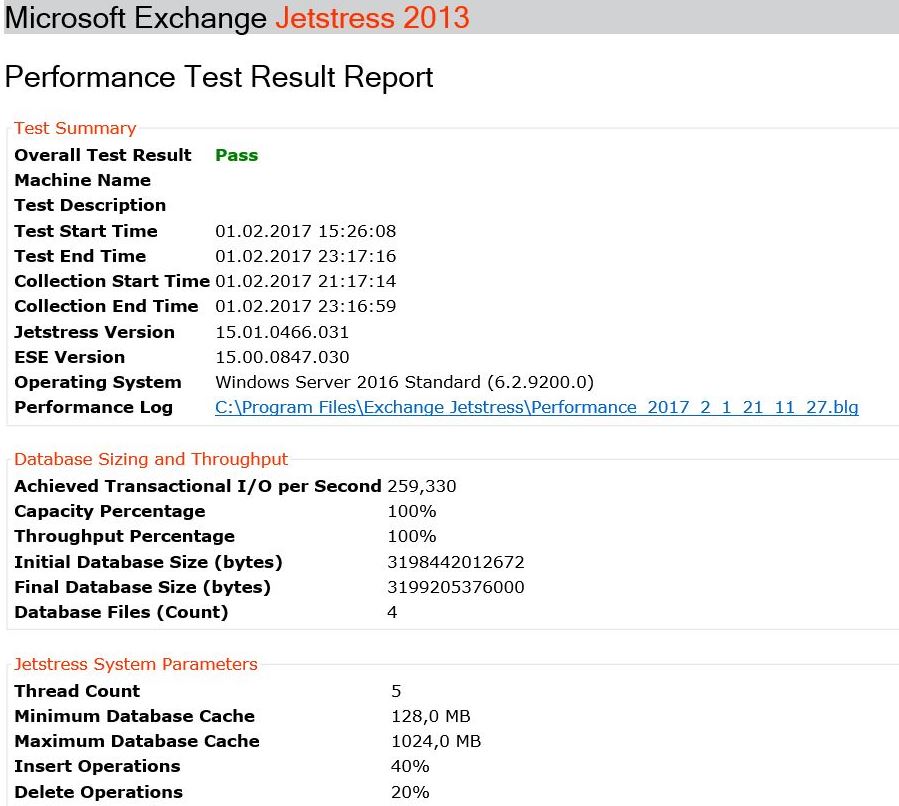Open the Performance Log .blg file link
Image resolution: width=899 pixels, height=806 pixels.
coord(536,407)
